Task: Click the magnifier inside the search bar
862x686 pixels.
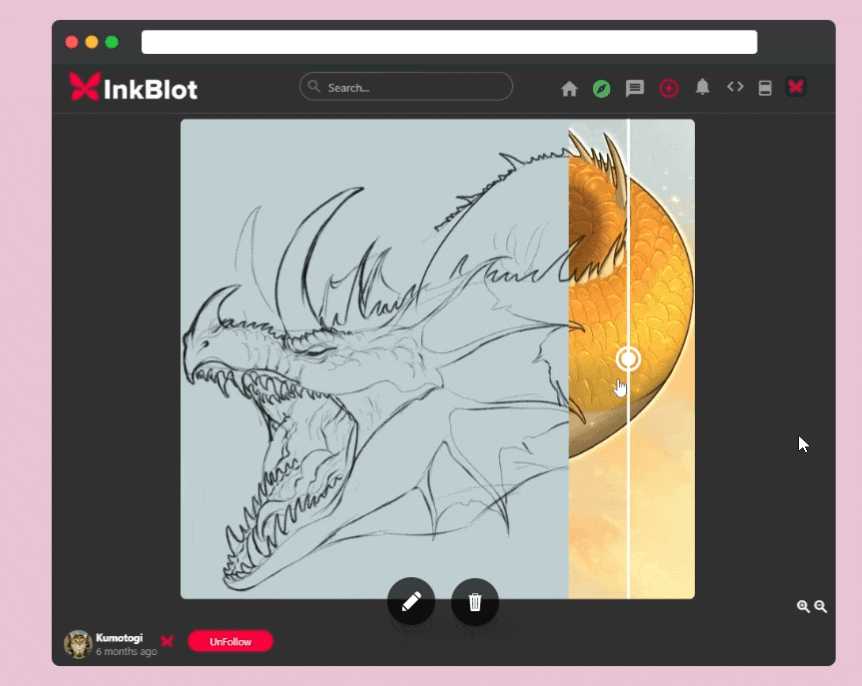Action: (312, 87)
